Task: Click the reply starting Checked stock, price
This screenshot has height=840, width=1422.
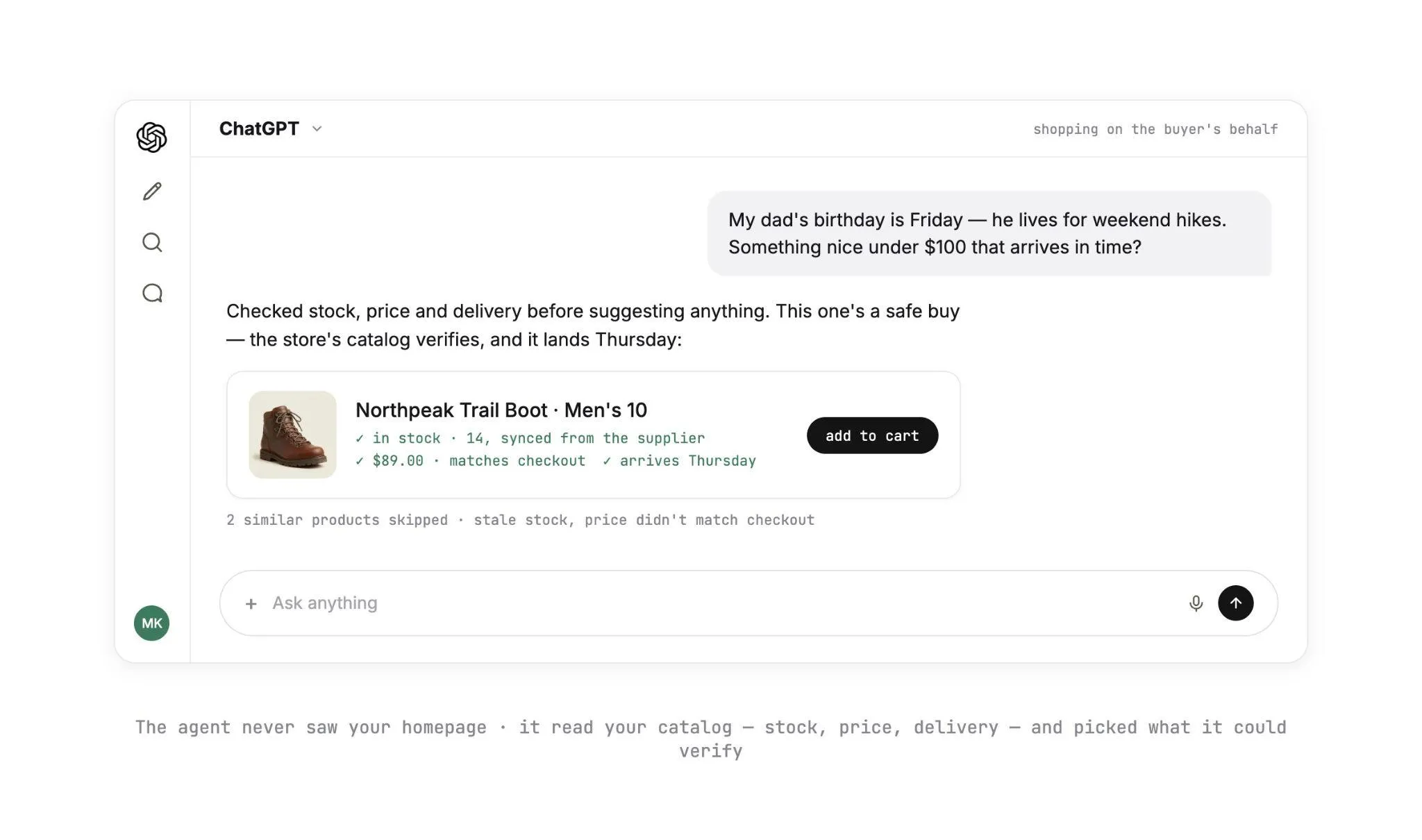Action: point(593,325)
